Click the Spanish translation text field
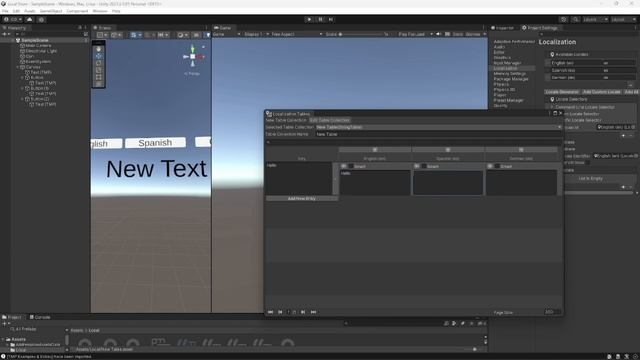The width and height of the screenshot is (640, 360). point(448,182)
